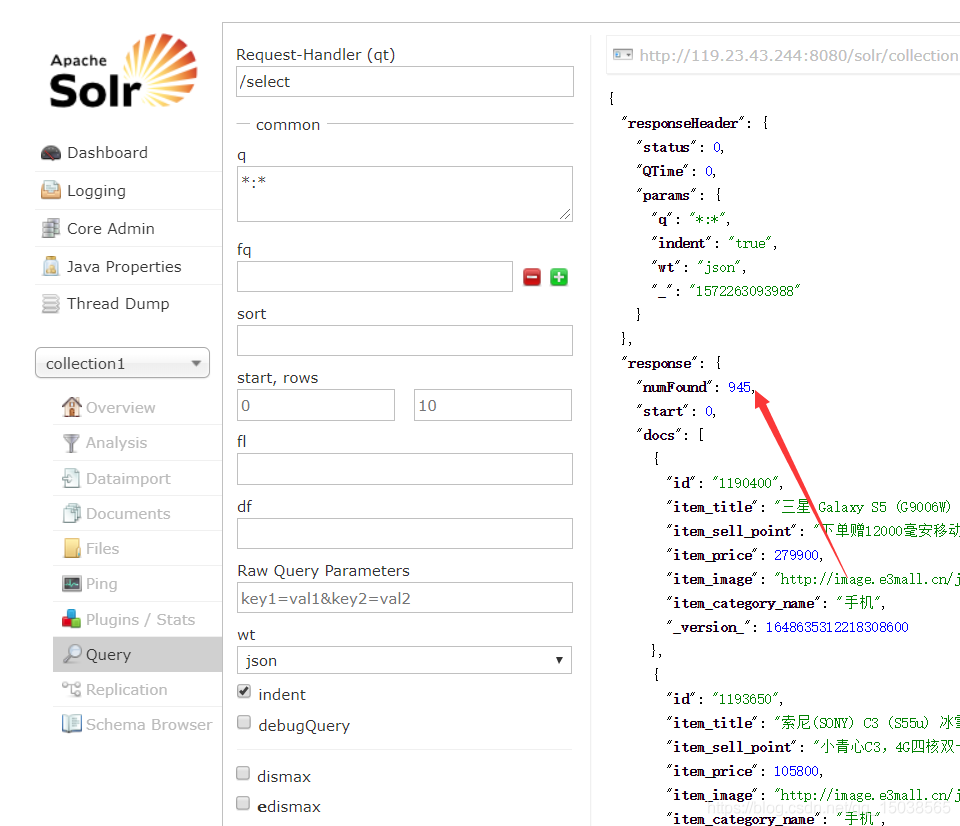Click the Logging notepad icon
960x826 pixels.
51,190
